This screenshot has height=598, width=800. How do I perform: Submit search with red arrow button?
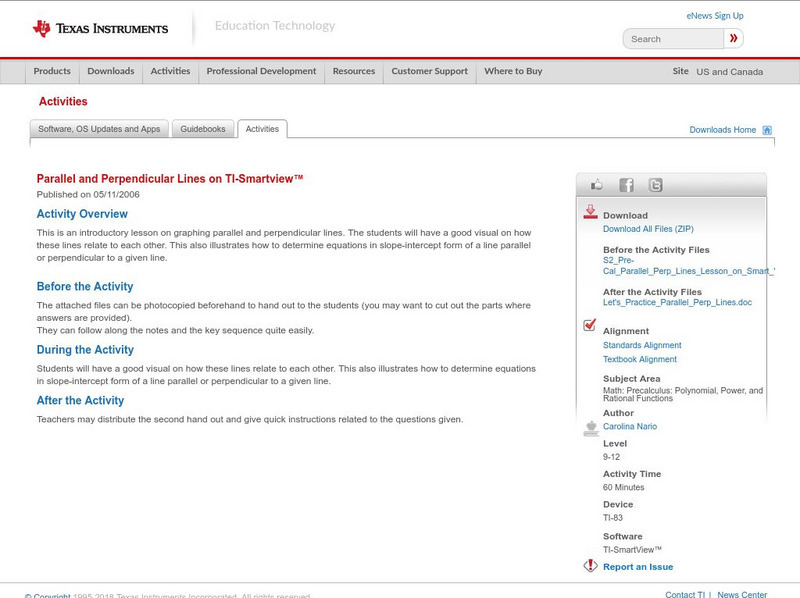[x=733, y=38]
